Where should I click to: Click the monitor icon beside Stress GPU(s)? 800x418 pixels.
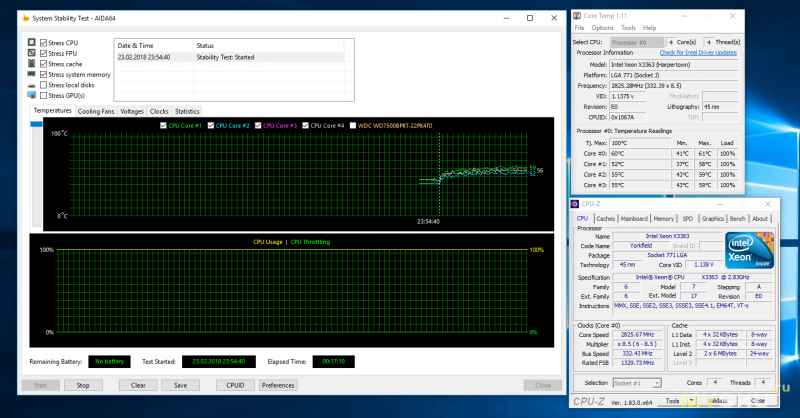32,95
